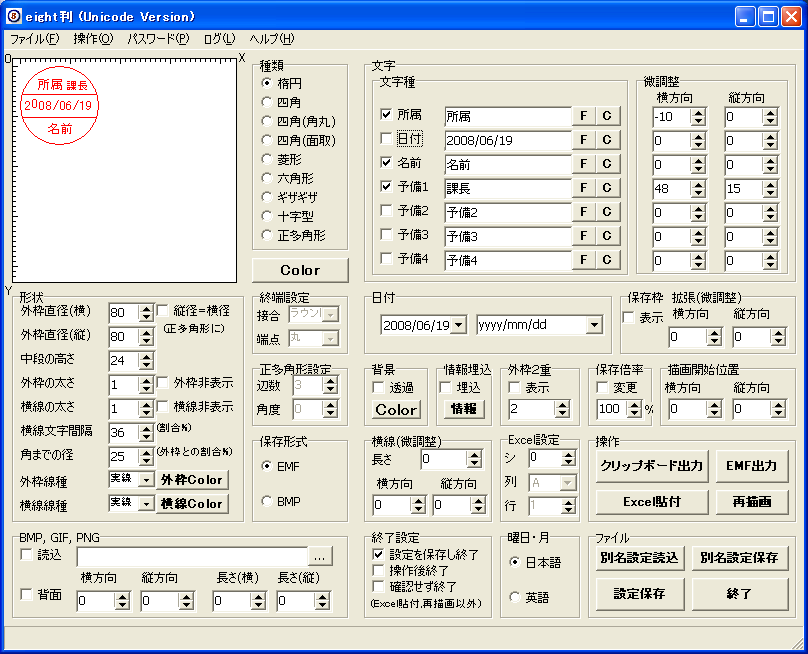Click the C color button for 予備4 row

pyautogui.click(x=607, y=260)
